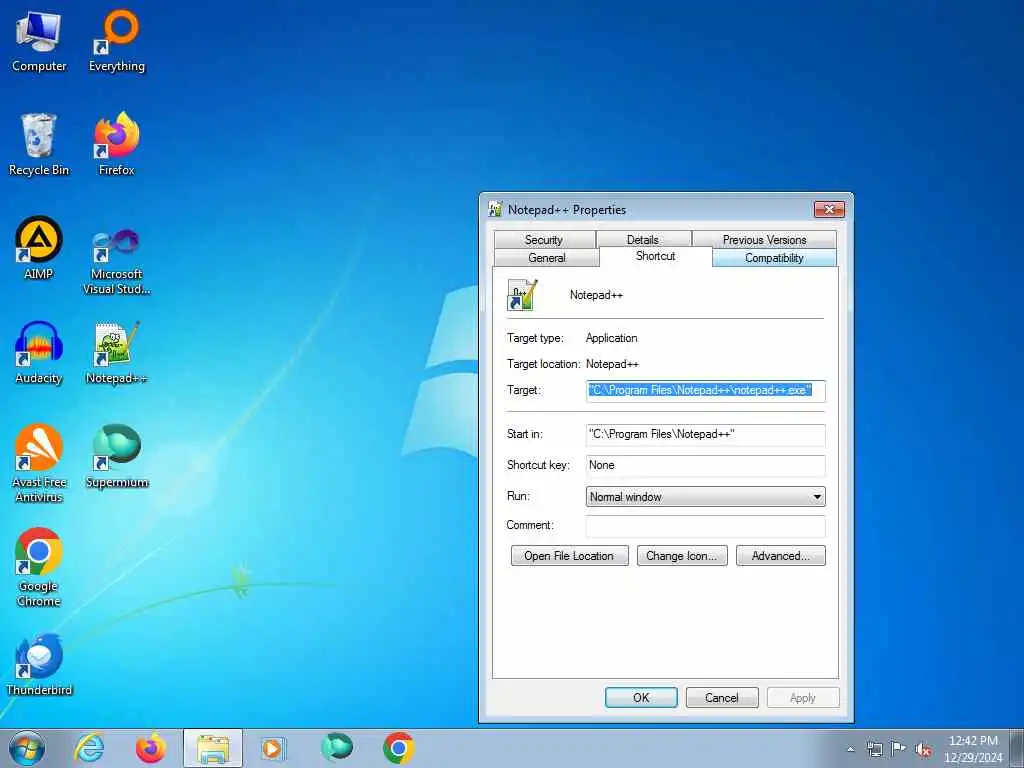Select the Audacity desktop shortcut
This screenshot has height=768, width=1024.
tap(39, 353)
